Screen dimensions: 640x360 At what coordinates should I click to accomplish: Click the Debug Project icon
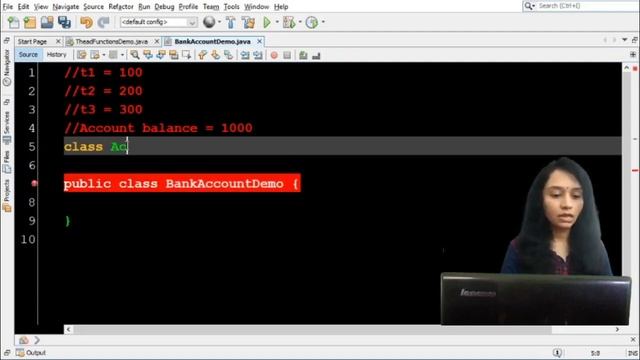(x=289, y=22)
